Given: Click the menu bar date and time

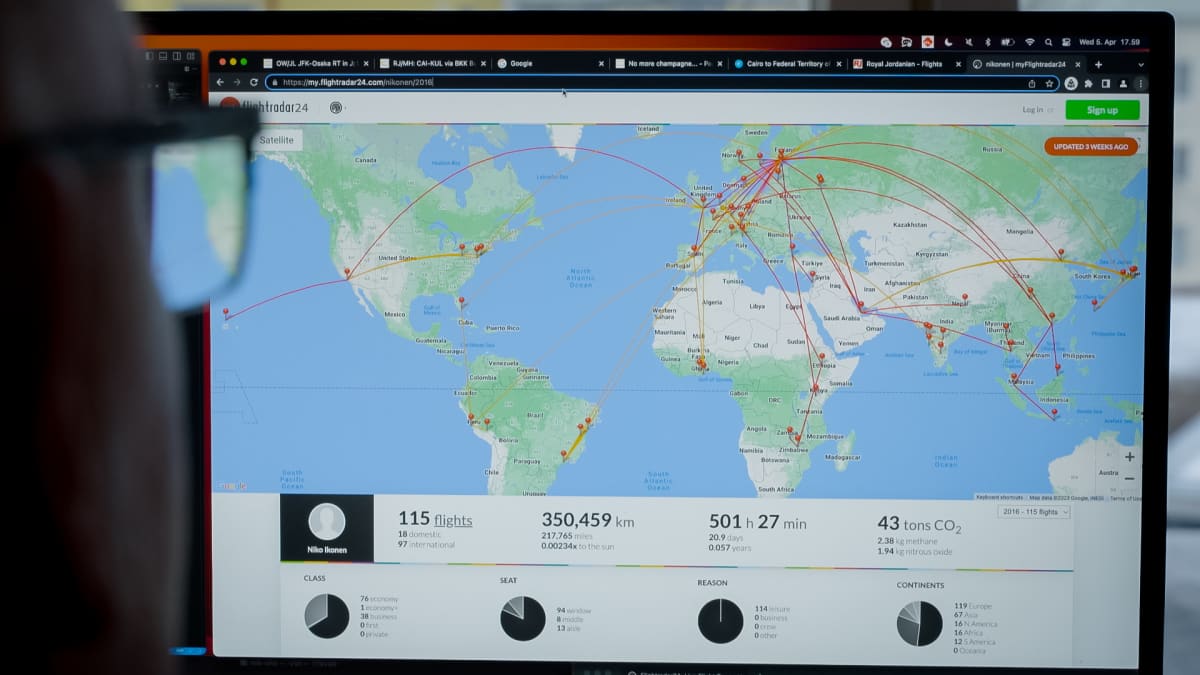Looking at the screenshot, I should pos(1109,42).
